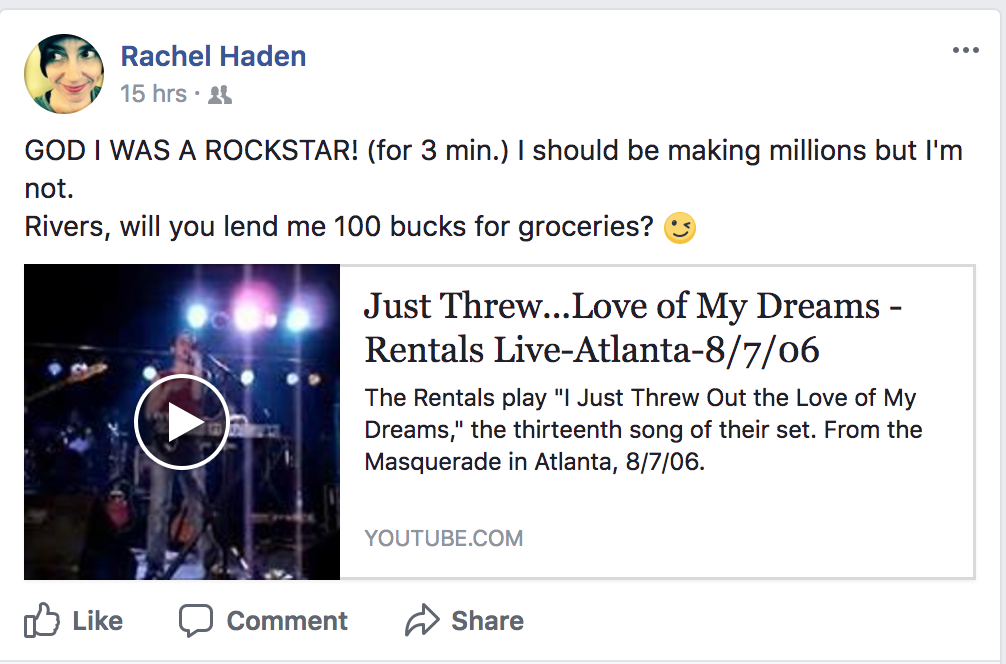This screenshot has height=664, width=1006.
Task: Click the thumbs-up Like icon
Action: point(42,620)
